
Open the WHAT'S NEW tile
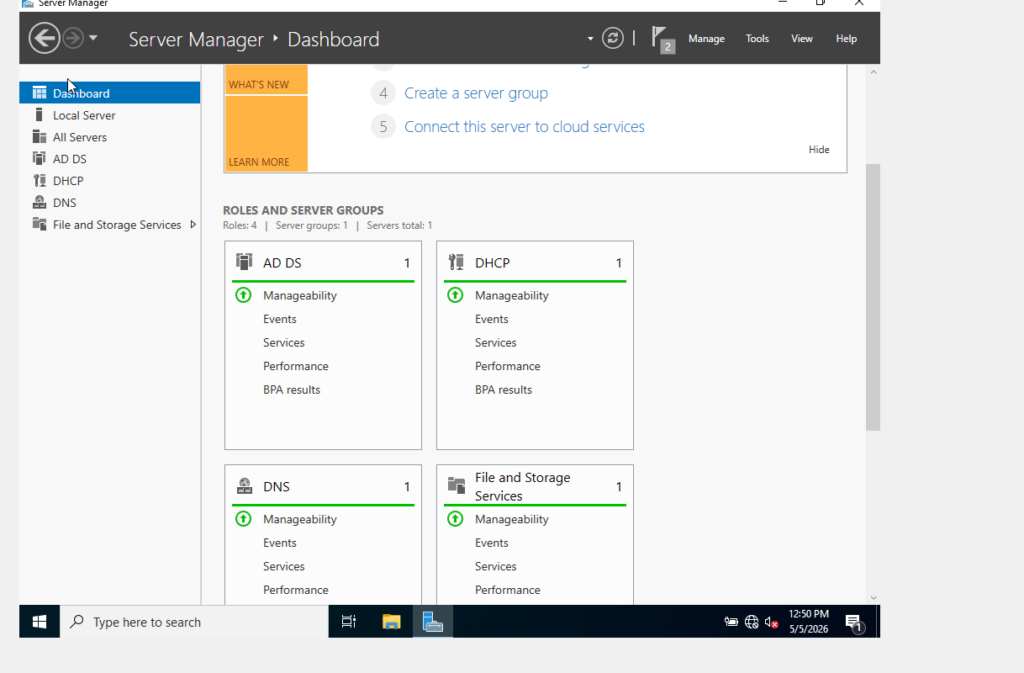[266, 80]
